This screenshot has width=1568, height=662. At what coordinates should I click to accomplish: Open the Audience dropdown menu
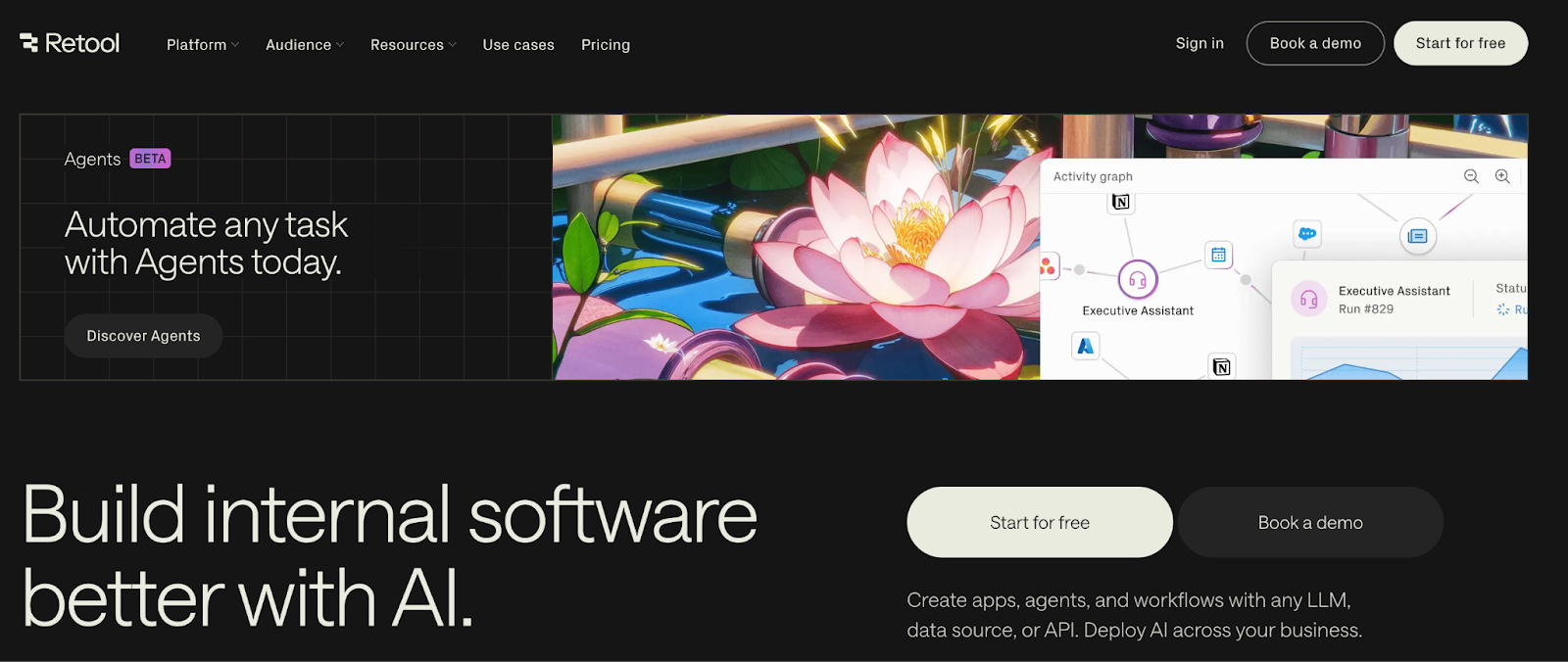coord(304,45)
